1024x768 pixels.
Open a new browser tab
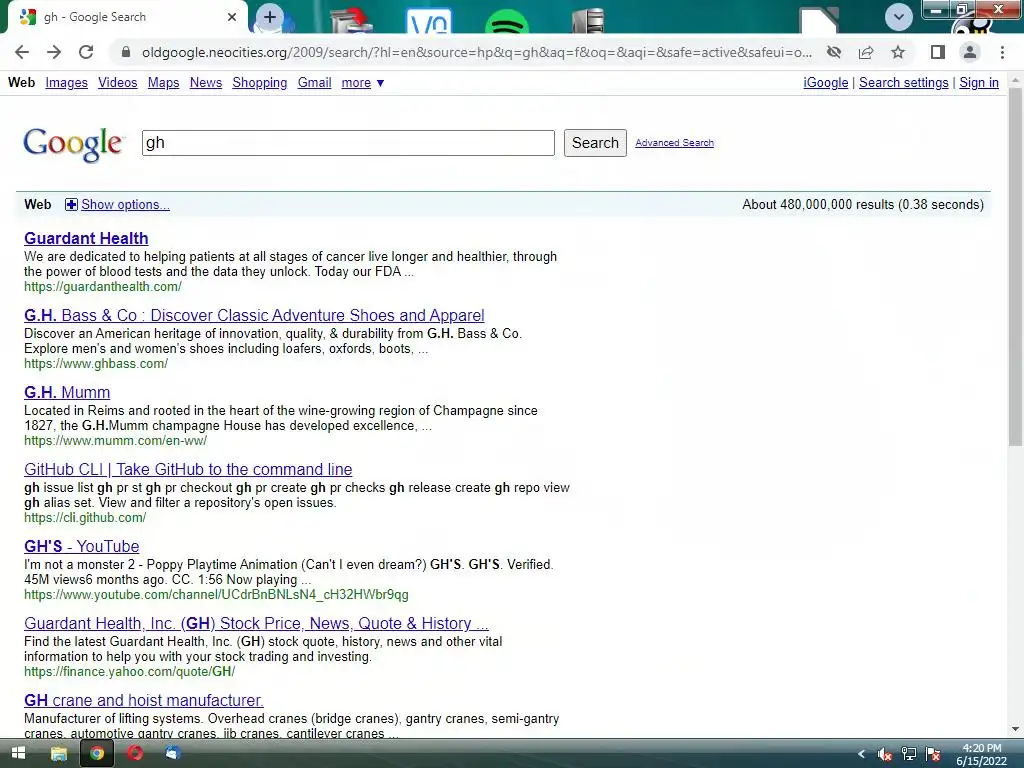pyautogui.click(x=270, y=17)
